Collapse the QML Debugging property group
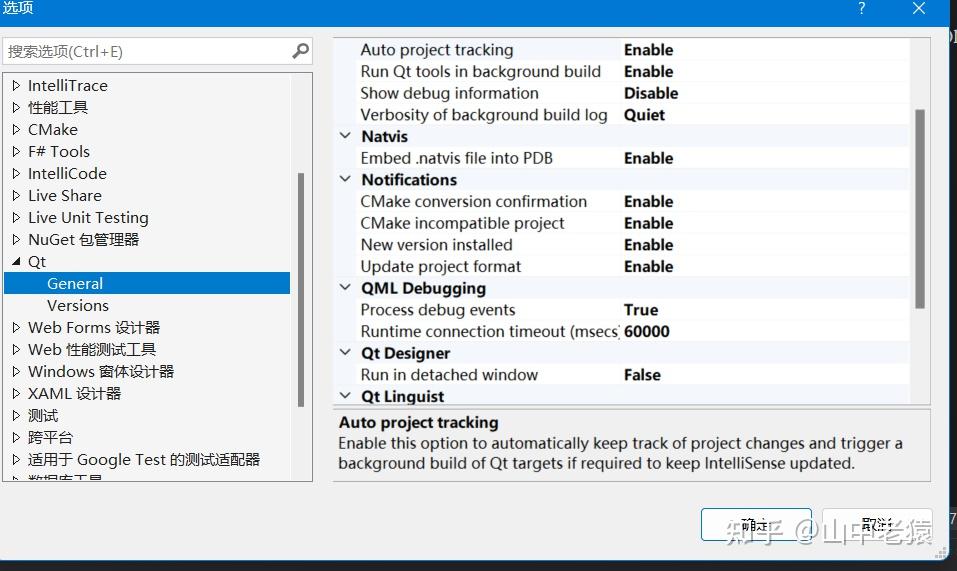The height and width of the screenshot is (571, 957). tap(345, 287)
